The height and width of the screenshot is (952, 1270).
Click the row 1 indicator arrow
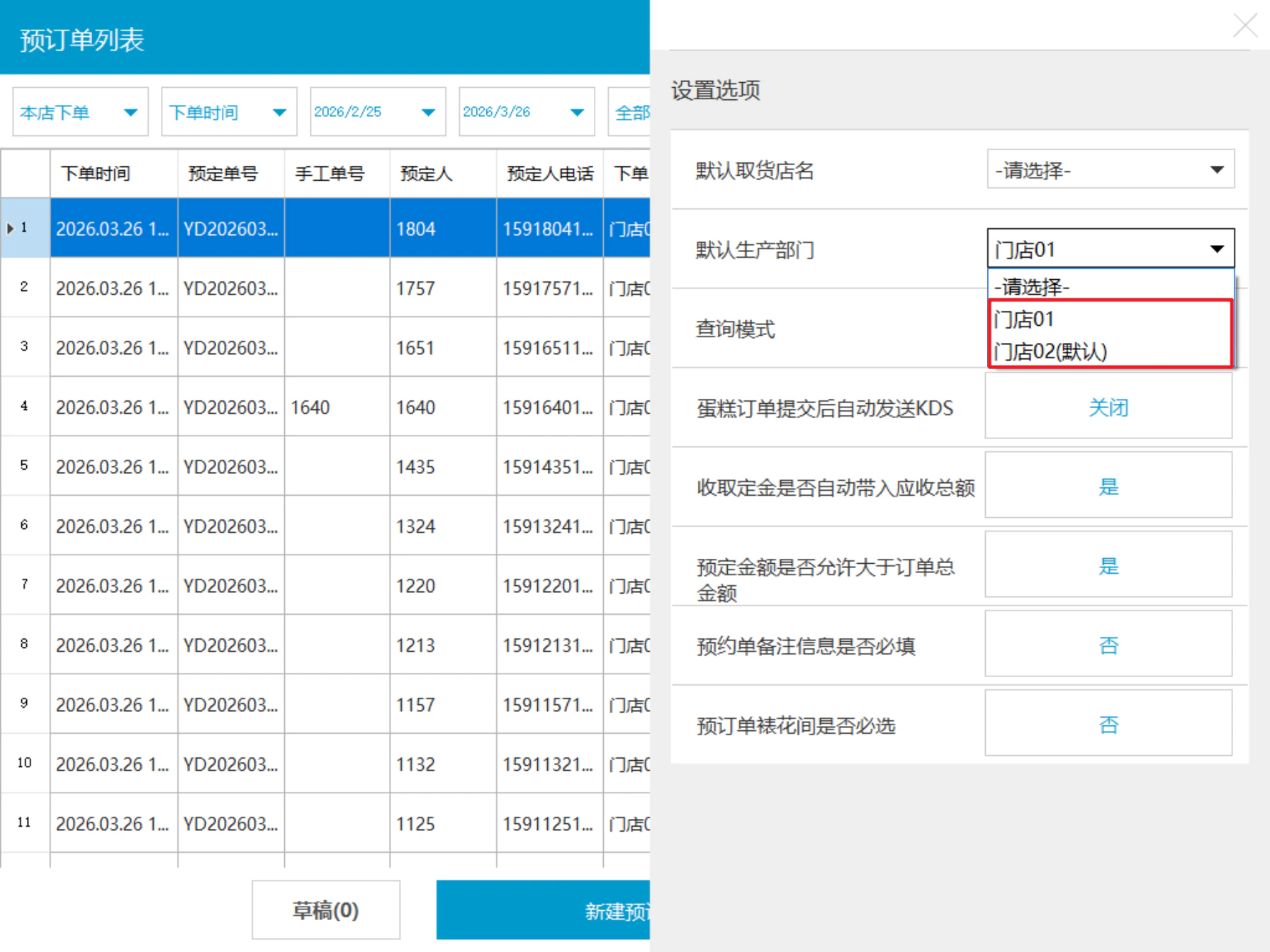pos(10,228)
